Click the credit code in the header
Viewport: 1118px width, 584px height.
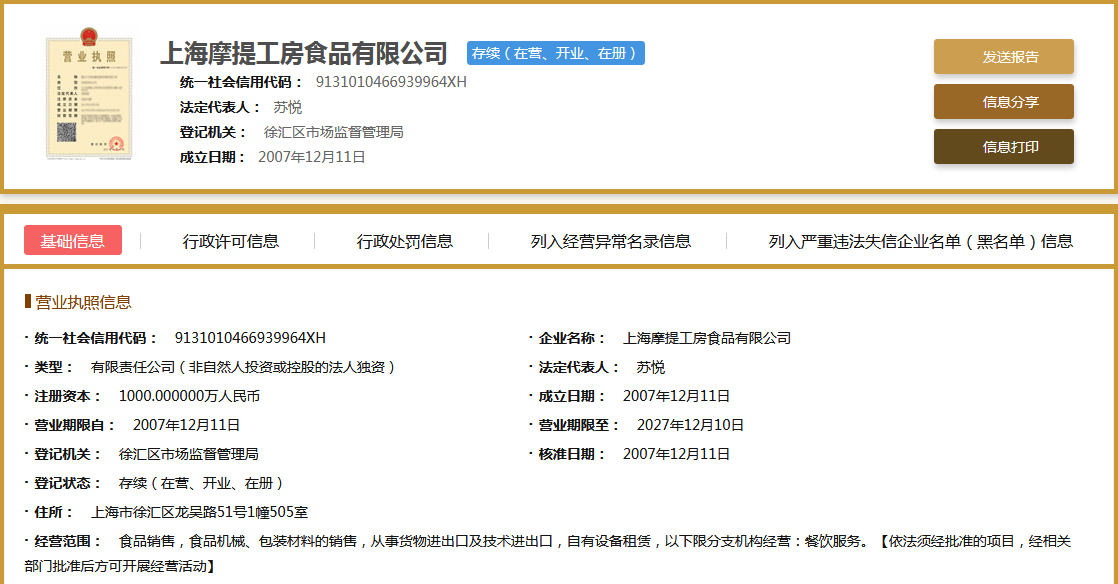(x=391, y=82)
